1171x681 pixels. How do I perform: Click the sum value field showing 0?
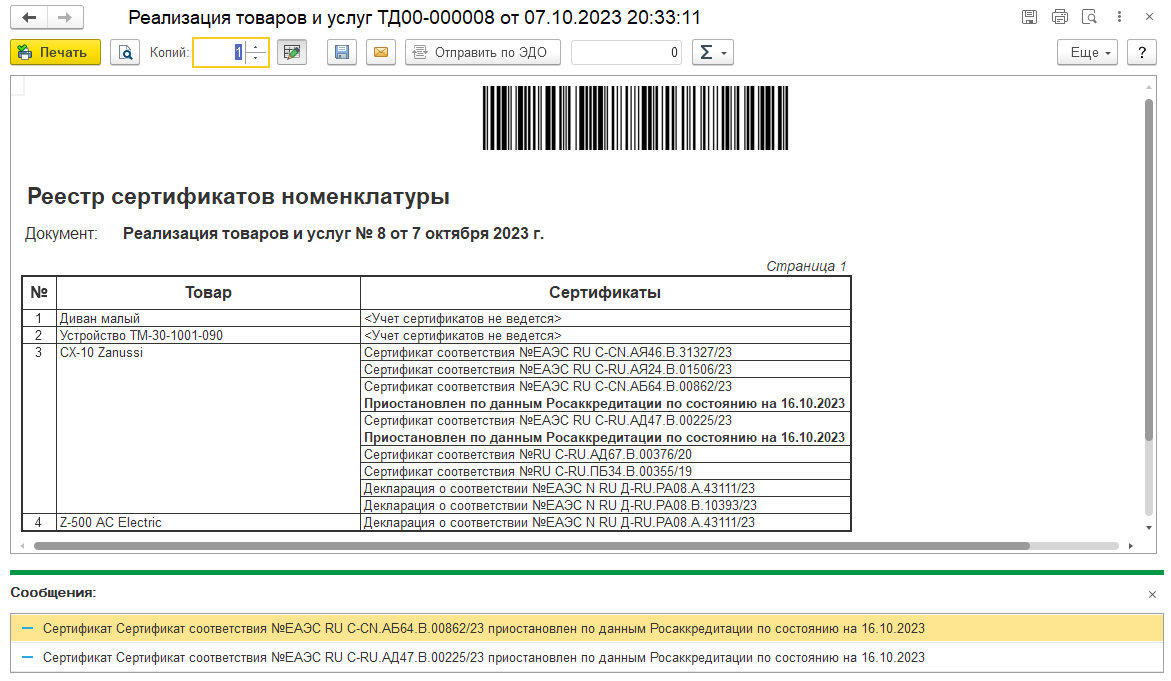point(626,53)
